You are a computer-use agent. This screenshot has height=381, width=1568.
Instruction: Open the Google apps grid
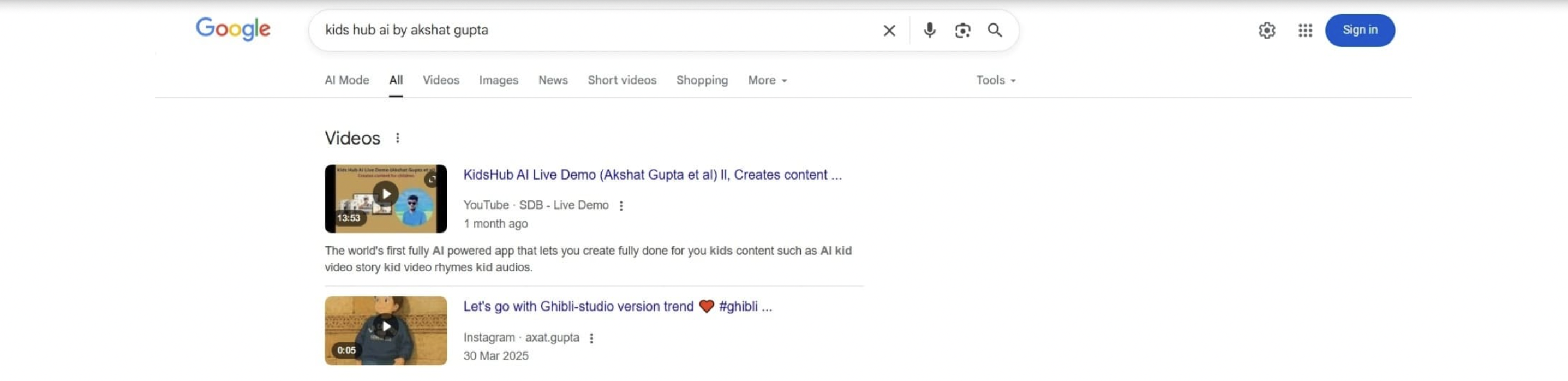click(x=1304, y=31)
